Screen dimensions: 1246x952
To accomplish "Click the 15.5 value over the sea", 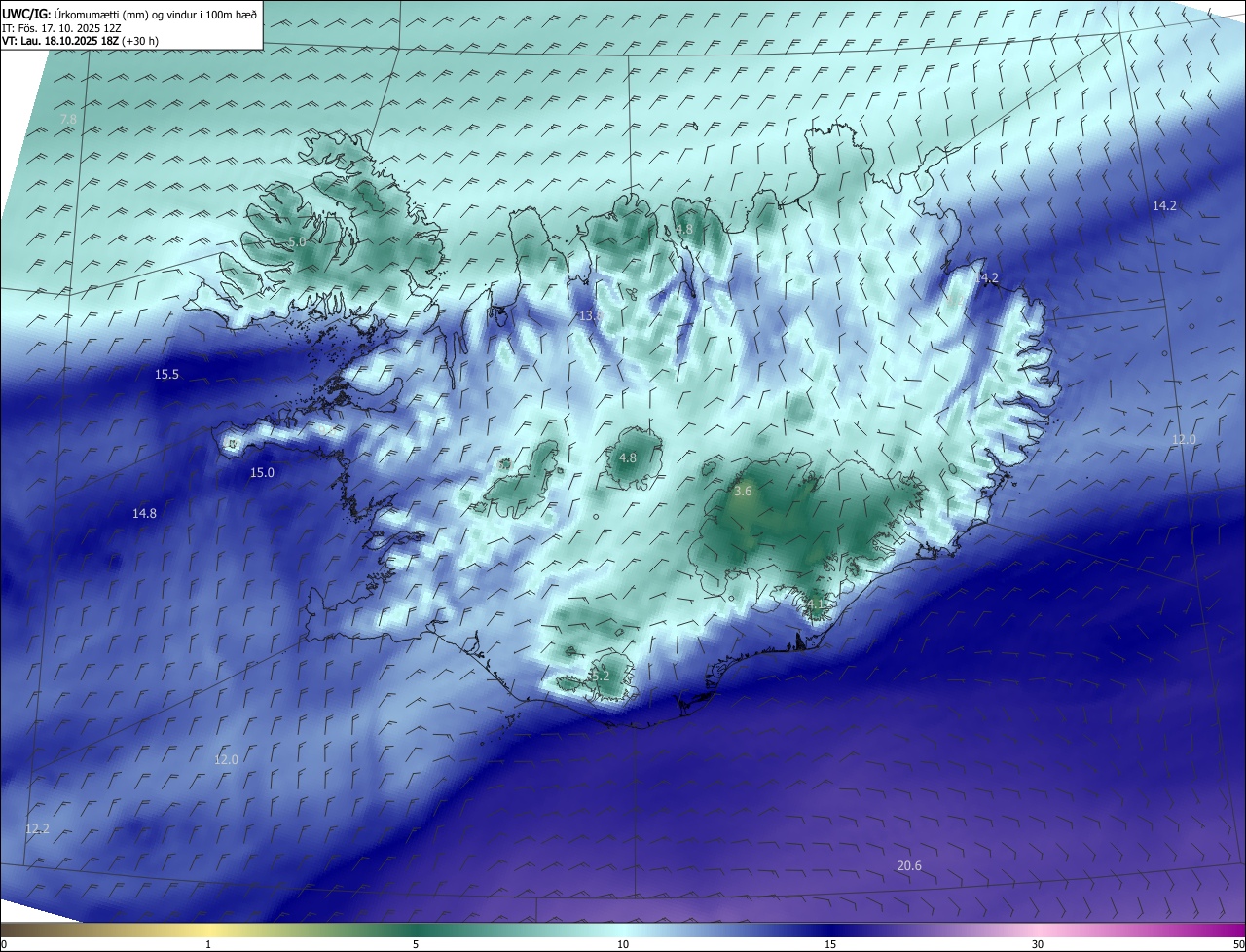I will click(166, 374).
